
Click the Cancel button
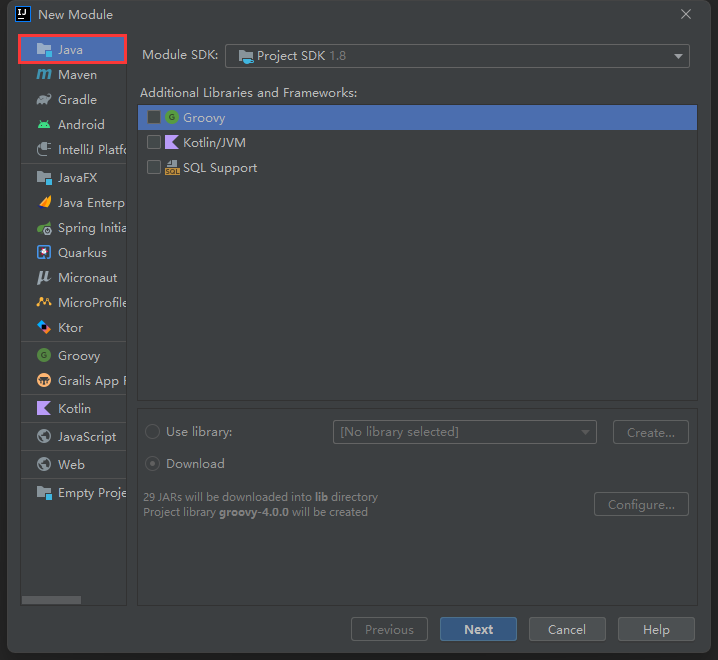point(567,629)
